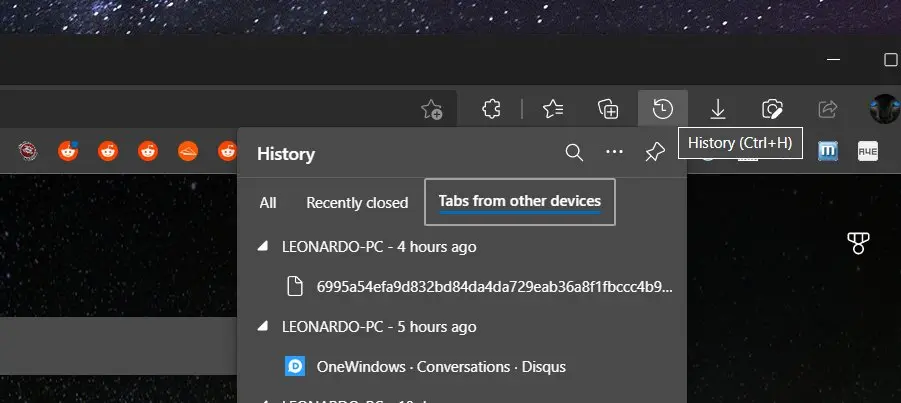Image resolution: width=901 pixels, height=403 pixels.
Task: Open the blue M bookmark favicon
Action: (828, 151)
